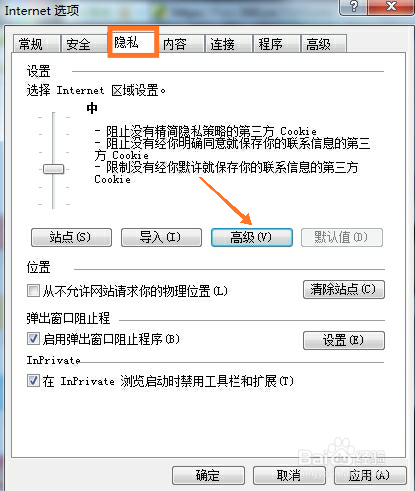Uncheck 启用弹出窗口阻止程序 checkbox
Image resolution: width=415 pixels, height=491 pixels.
point(33,339)
